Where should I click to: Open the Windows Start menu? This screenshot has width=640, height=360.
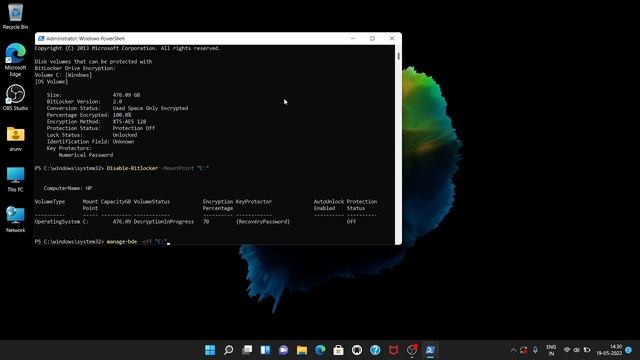210,350
